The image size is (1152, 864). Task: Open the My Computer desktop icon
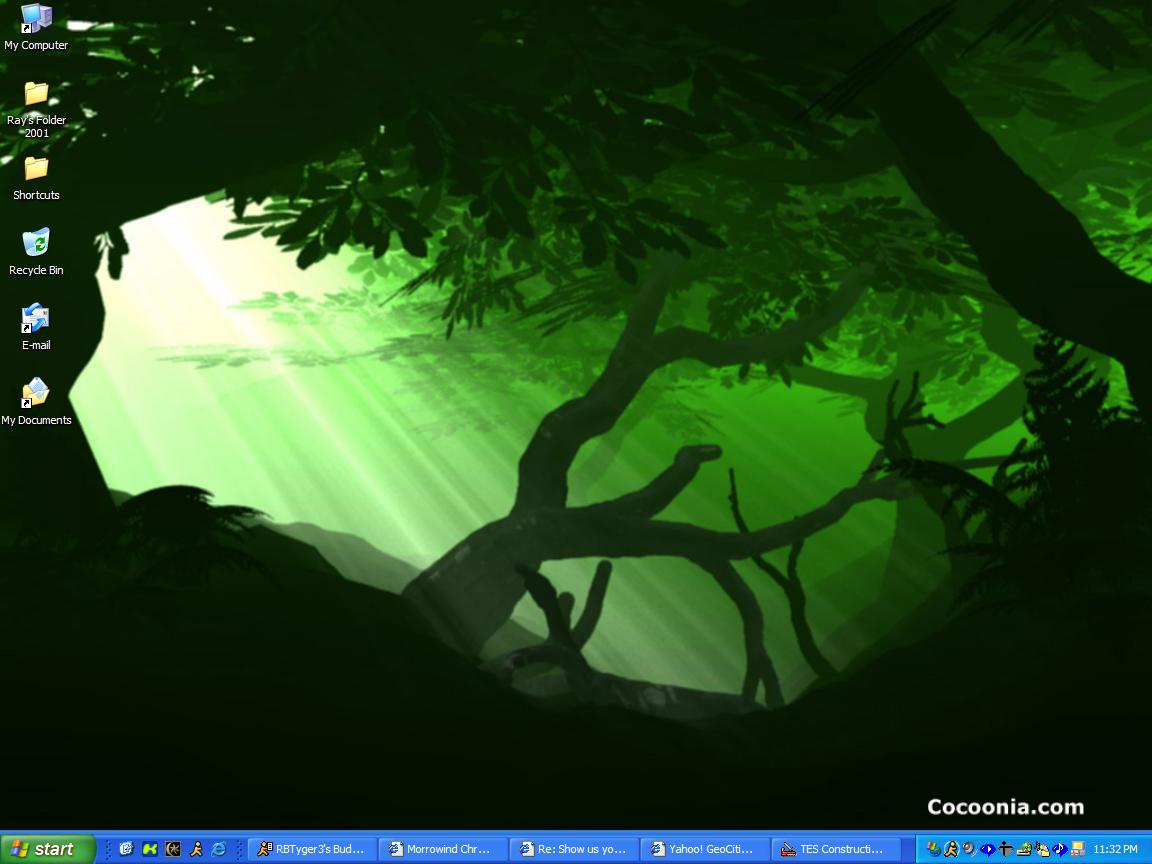click(x=36, y=28)
